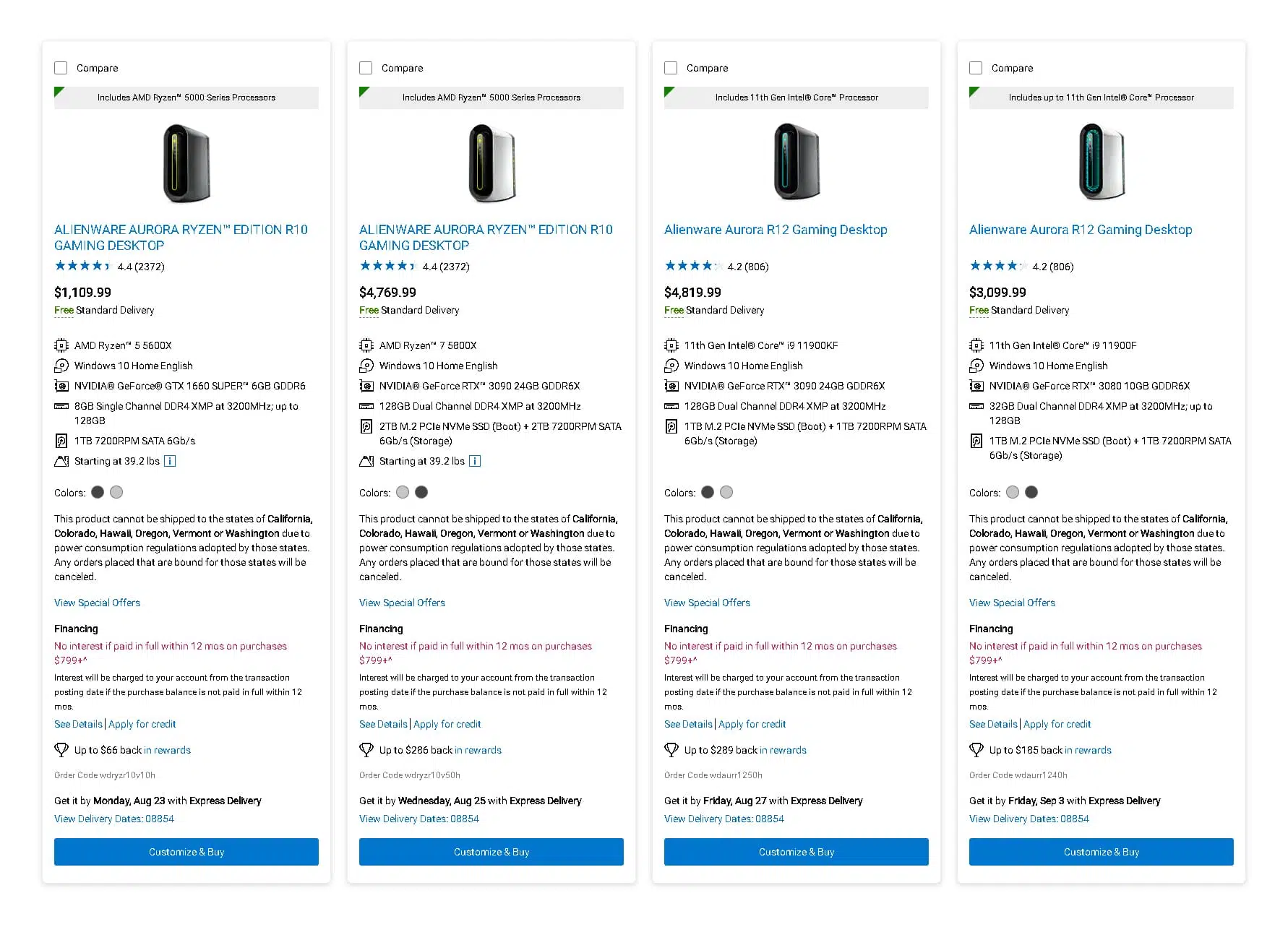Tick Compare checkbox on $4,819.99 Aurora R12

[671, 68]
